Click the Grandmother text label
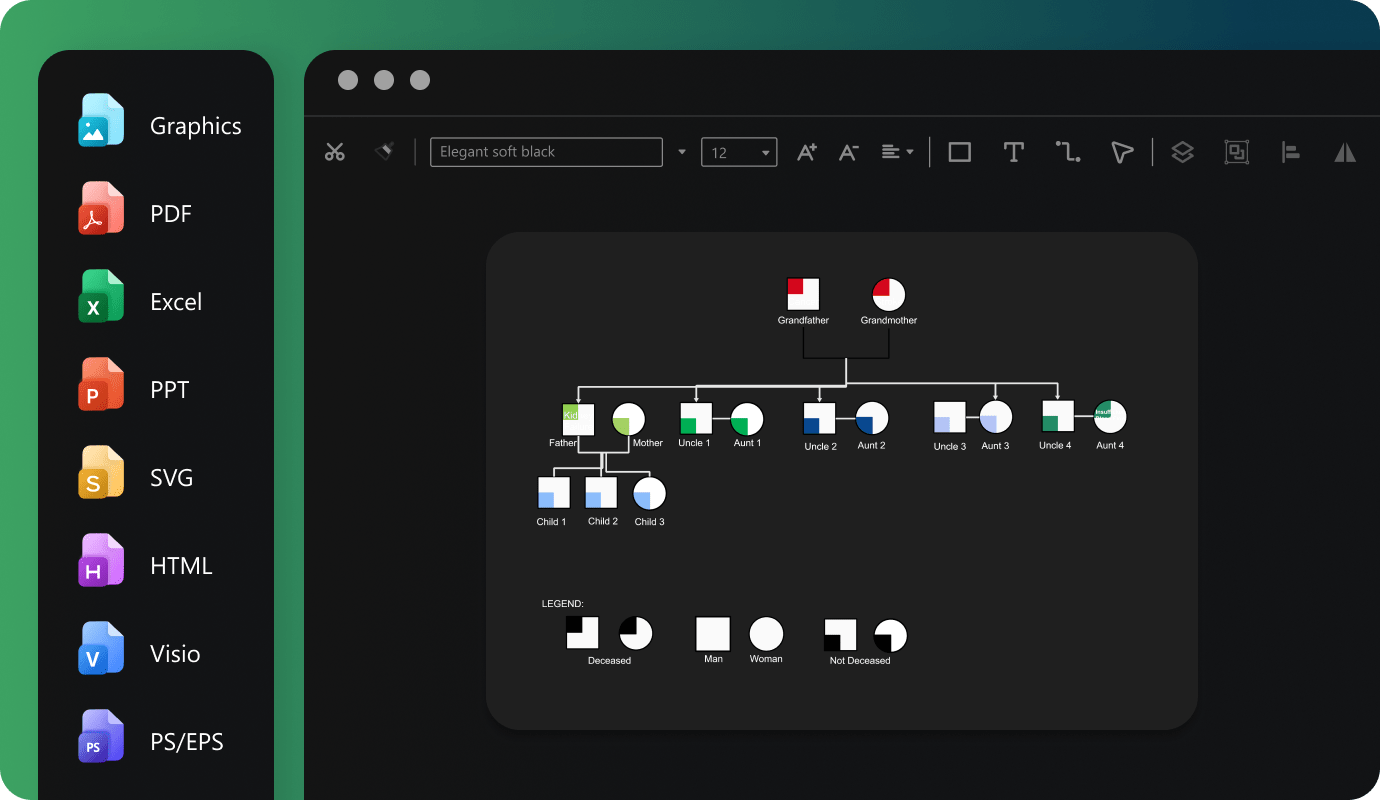Viewport: 1380px width, 800px height. (x=889, y=321)
